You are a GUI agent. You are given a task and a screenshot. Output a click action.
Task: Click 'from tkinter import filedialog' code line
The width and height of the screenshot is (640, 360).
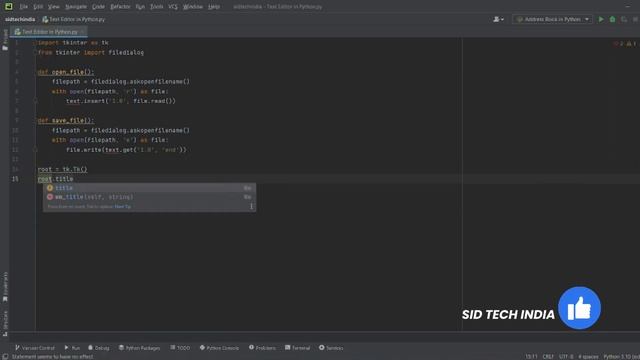coord(91,52)
